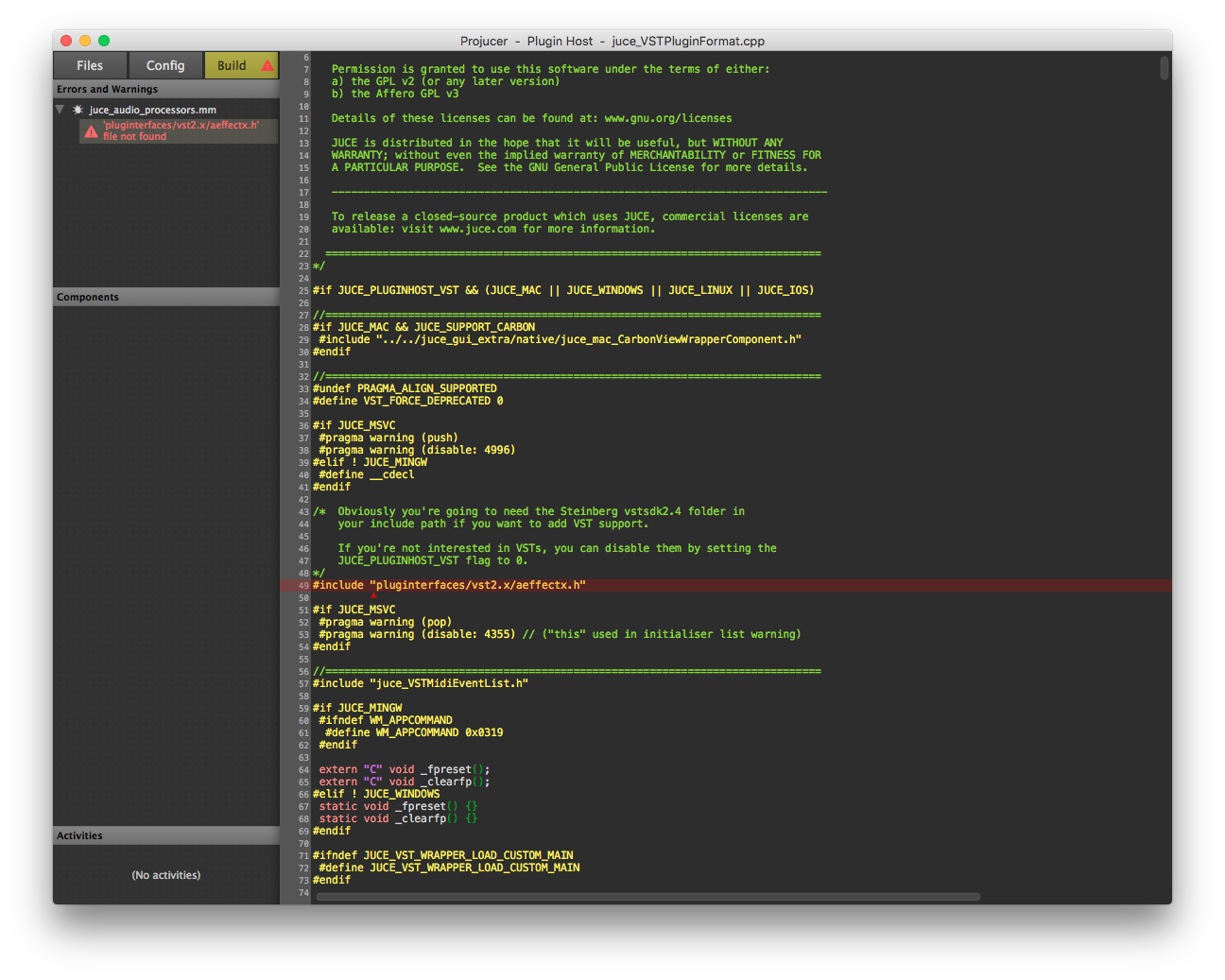The height and width of the screenshot is (980, 1225).
Task: Click the red warning icon beside 'file not found'
Action: (91, 131)
